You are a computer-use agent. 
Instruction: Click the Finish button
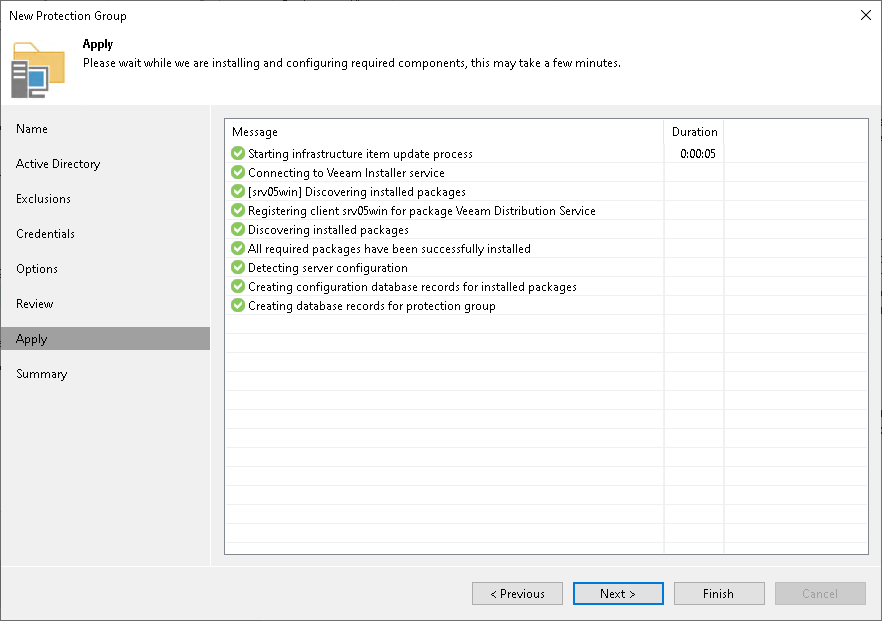(719, 593)
